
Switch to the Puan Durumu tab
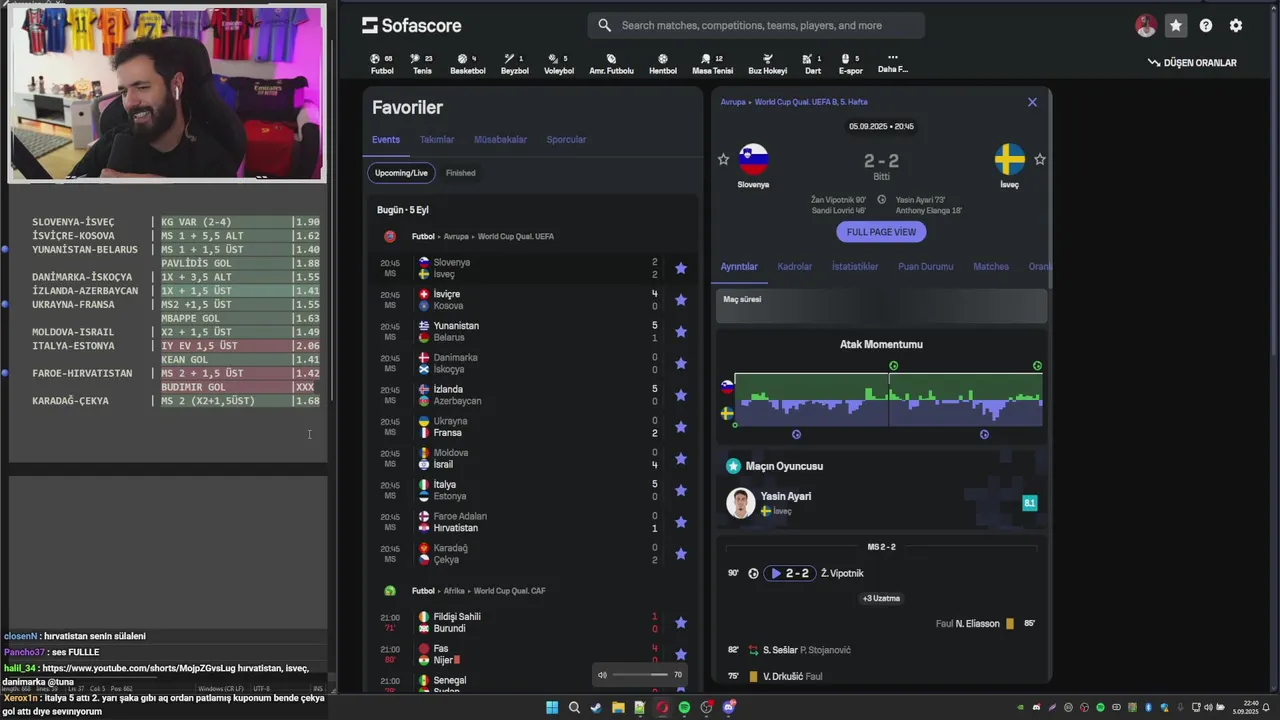[x=926, y=267]
